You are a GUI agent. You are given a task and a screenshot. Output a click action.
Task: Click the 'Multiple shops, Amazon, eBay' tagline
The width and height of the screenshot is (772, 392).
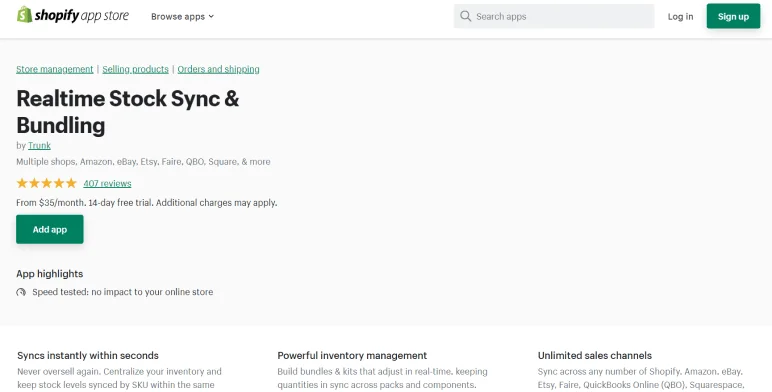tap(143, 162)
